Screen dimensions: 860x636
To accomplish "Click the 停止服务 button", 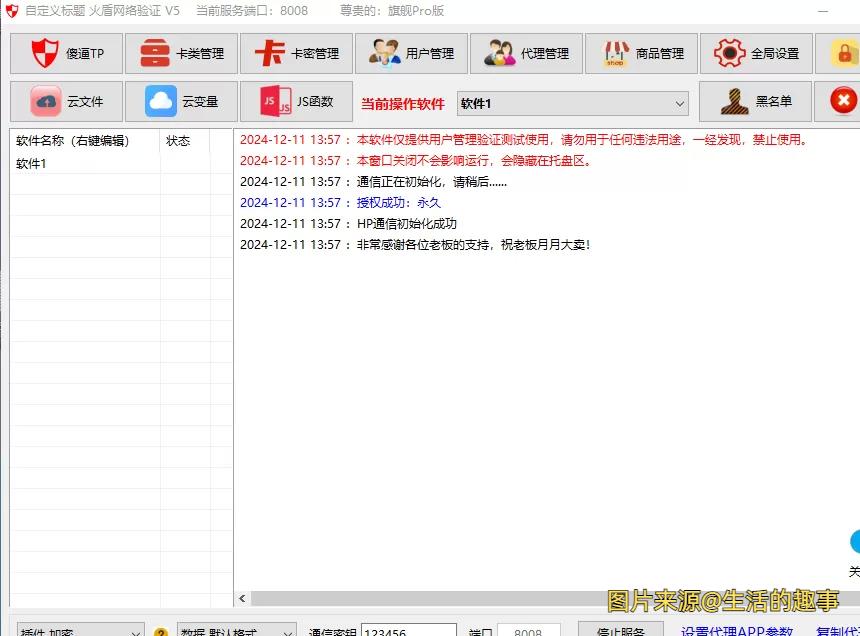I will (621, 631).
